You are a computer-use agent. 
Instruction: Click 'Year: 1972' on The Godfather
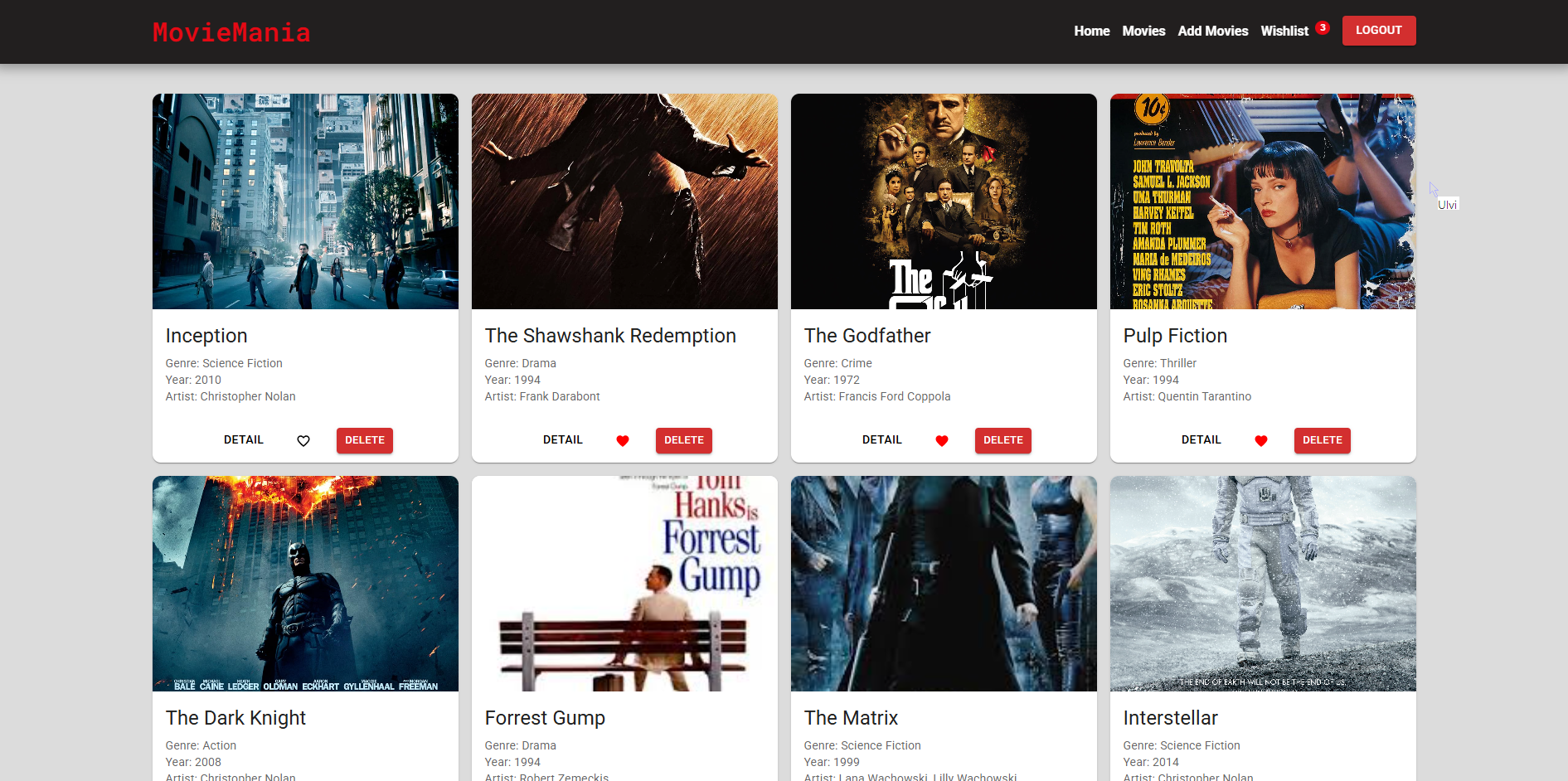(x=832, y=380)
